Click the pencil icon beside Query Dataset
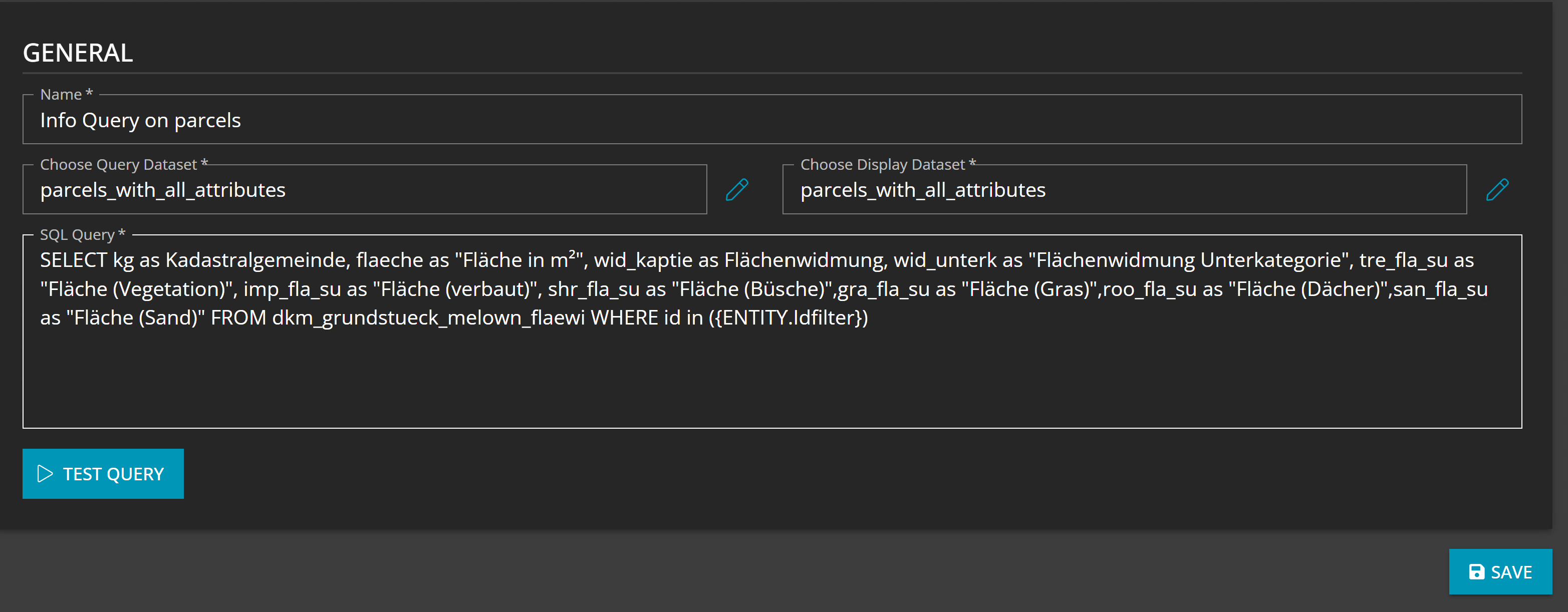This screenshot has width=1568, height=612. [x=736, y=190]
